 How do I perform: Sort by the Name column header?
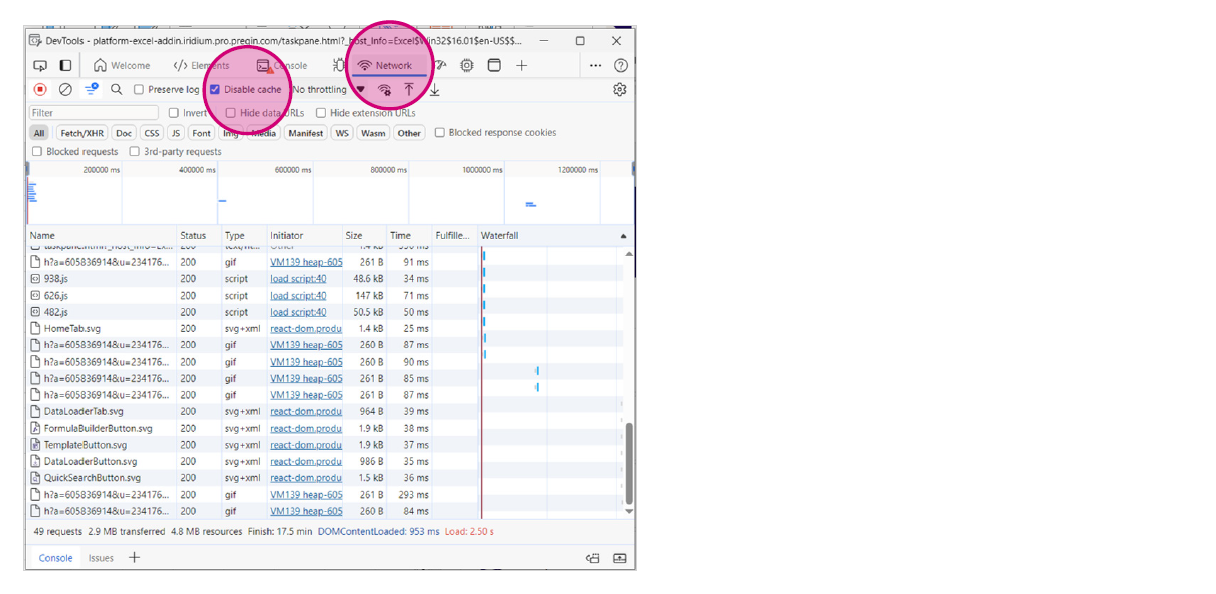coord(102,236)
